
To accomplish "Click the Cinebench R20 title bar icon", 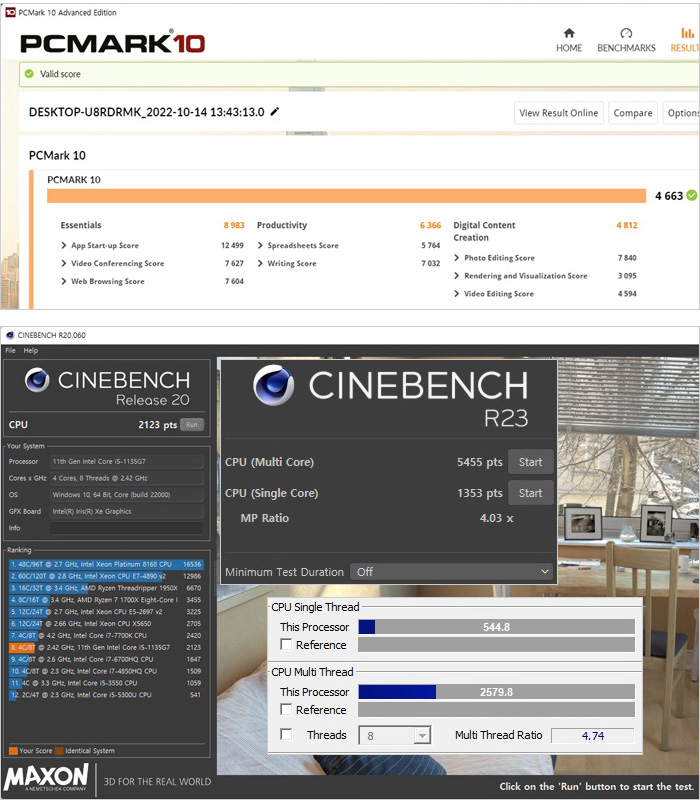I will 10,335.
